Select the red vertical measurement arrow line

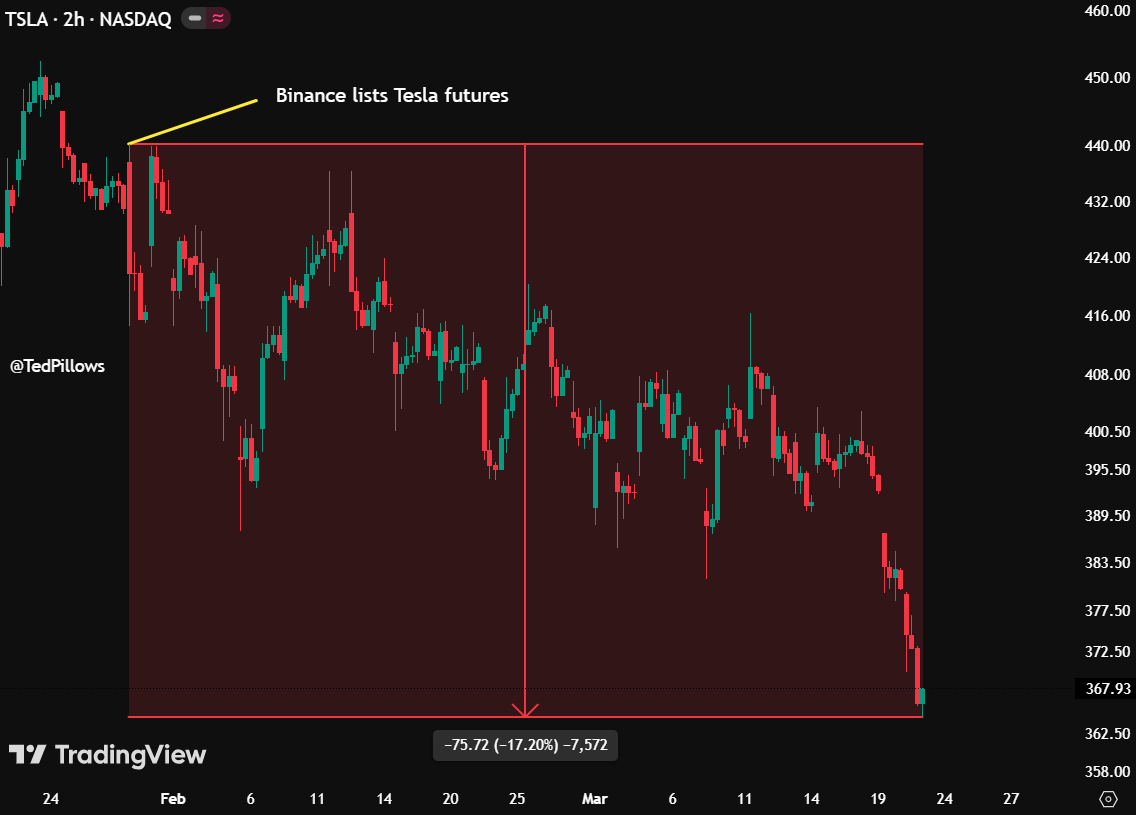(x=525, y=430)
